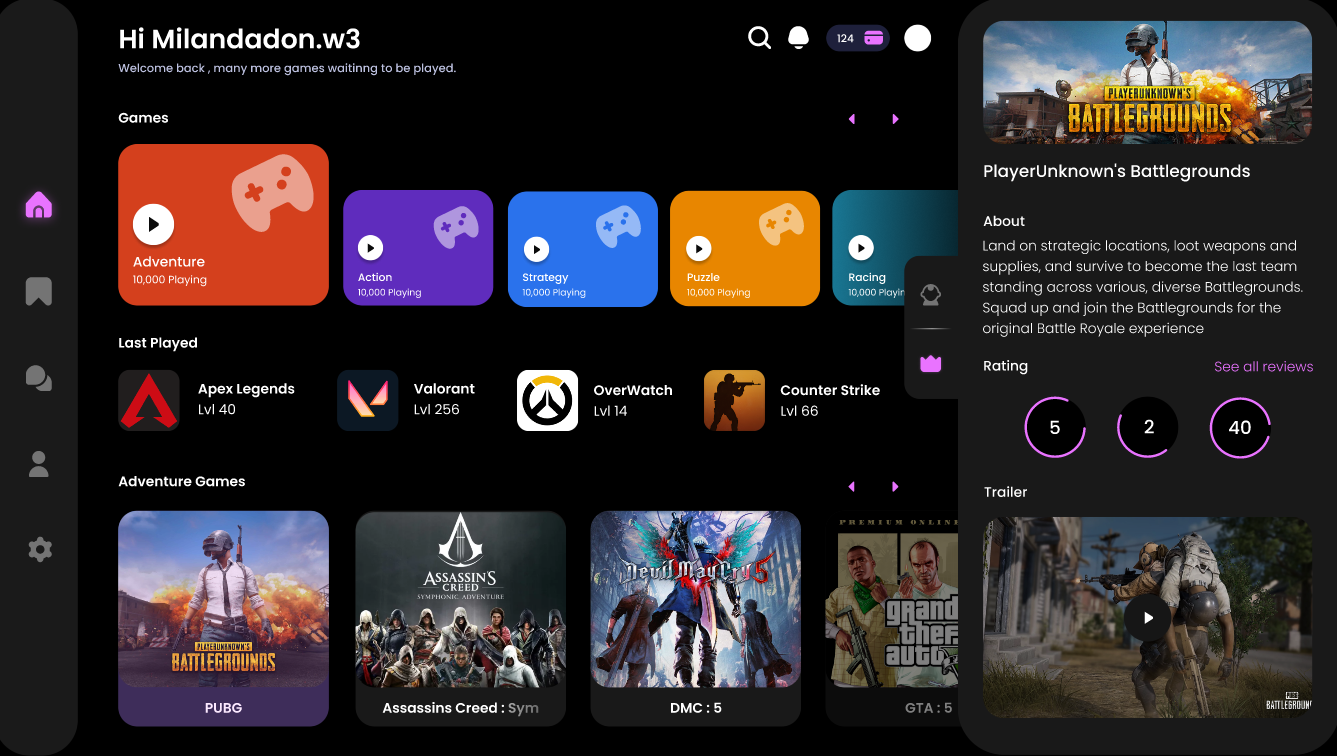The width and height of the screenshot is (1337, 756).
Task: Open the bookmarks icon in sidebar
Action: point(38,291)
